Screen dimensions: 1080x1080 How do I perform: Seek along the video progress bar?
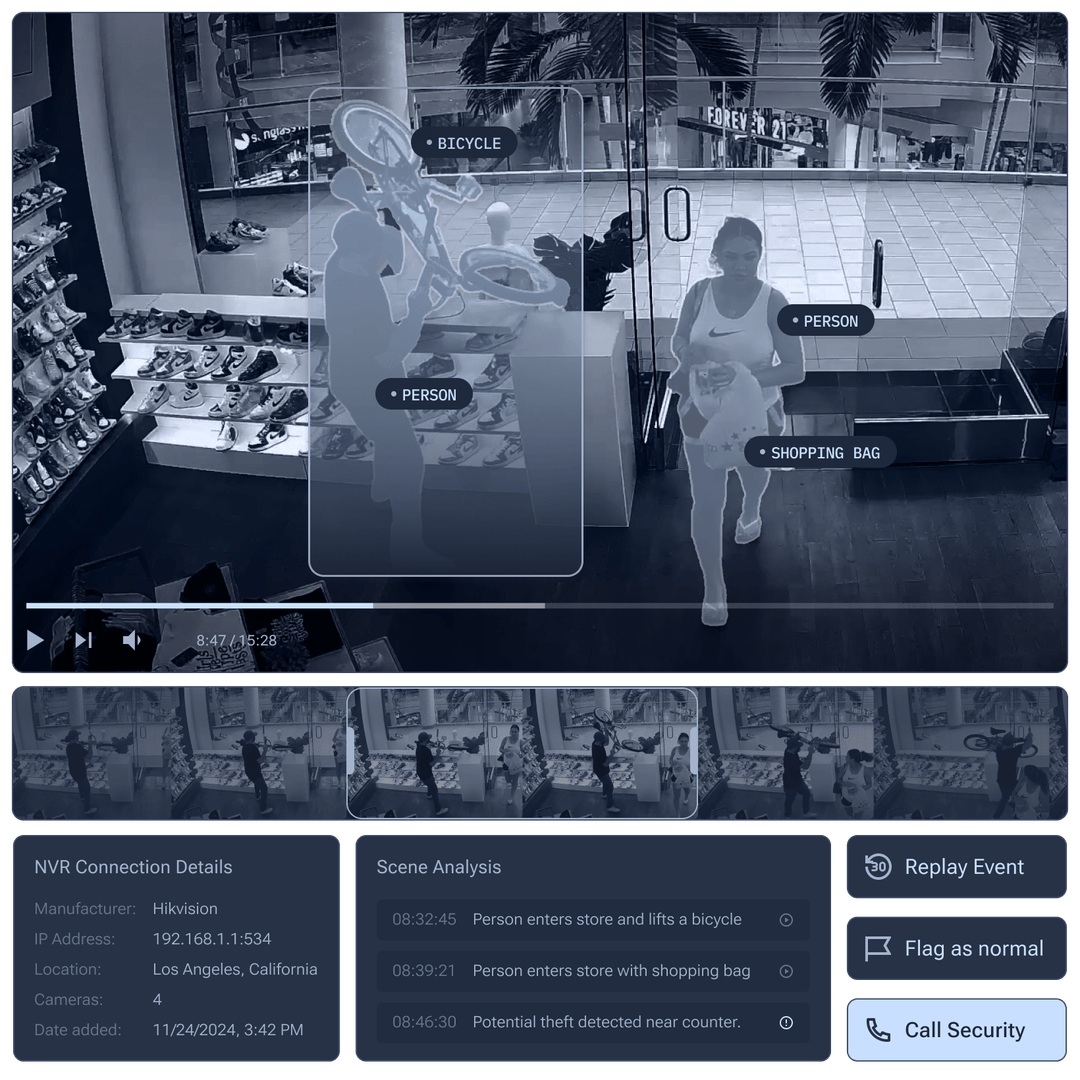(540, 606)
